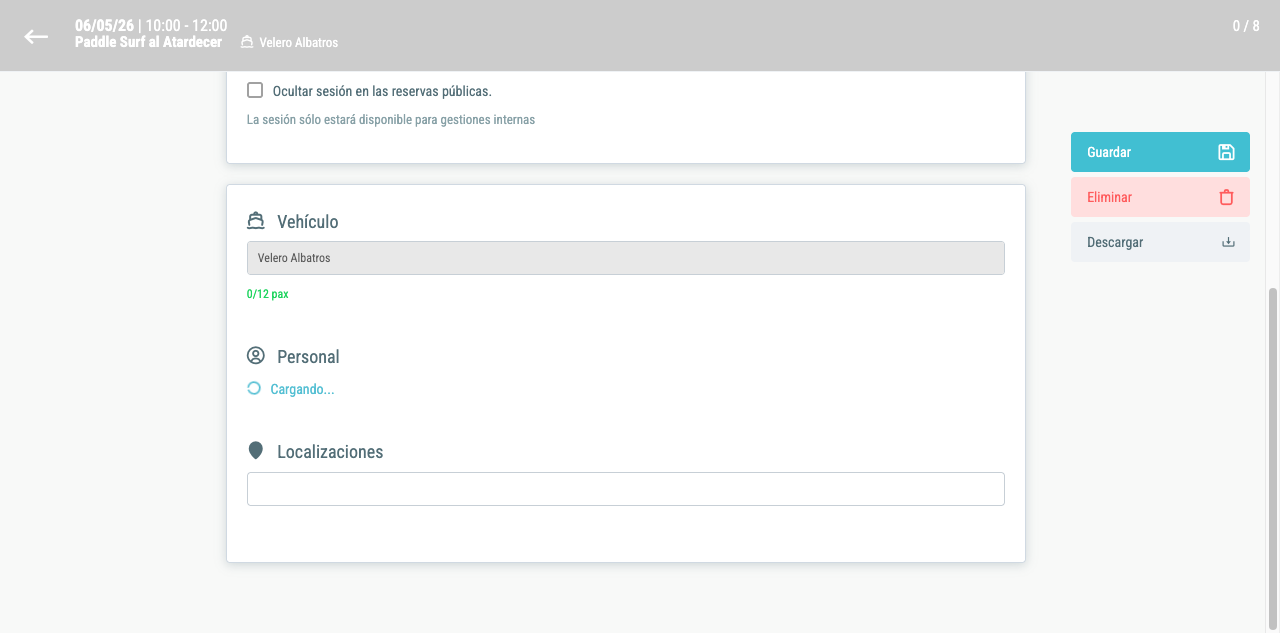Click the person icon beside Personal heading

(256, 356)
